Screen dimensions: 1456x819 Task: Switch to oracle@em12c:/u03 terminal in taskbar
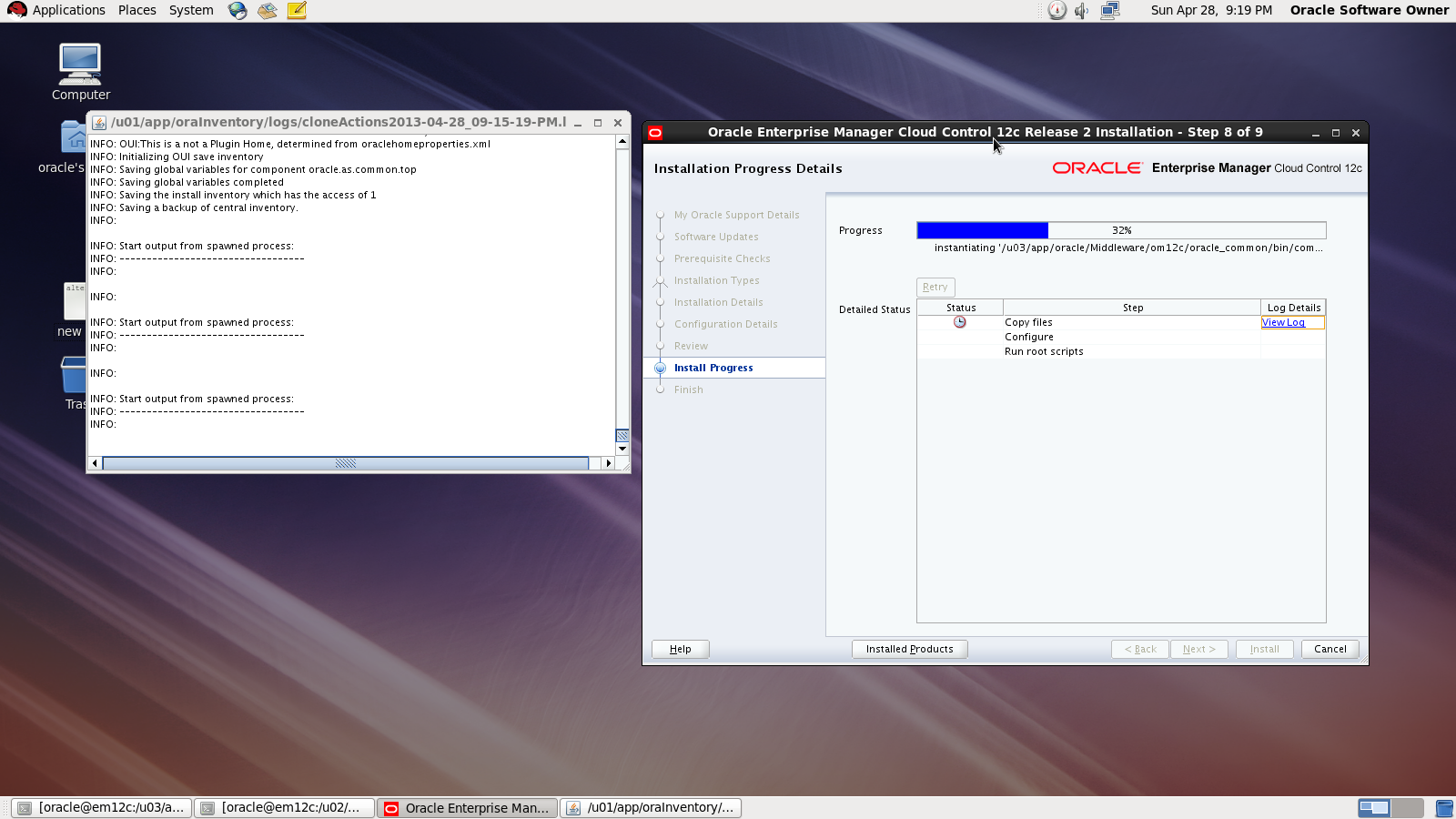pos(102,807)
